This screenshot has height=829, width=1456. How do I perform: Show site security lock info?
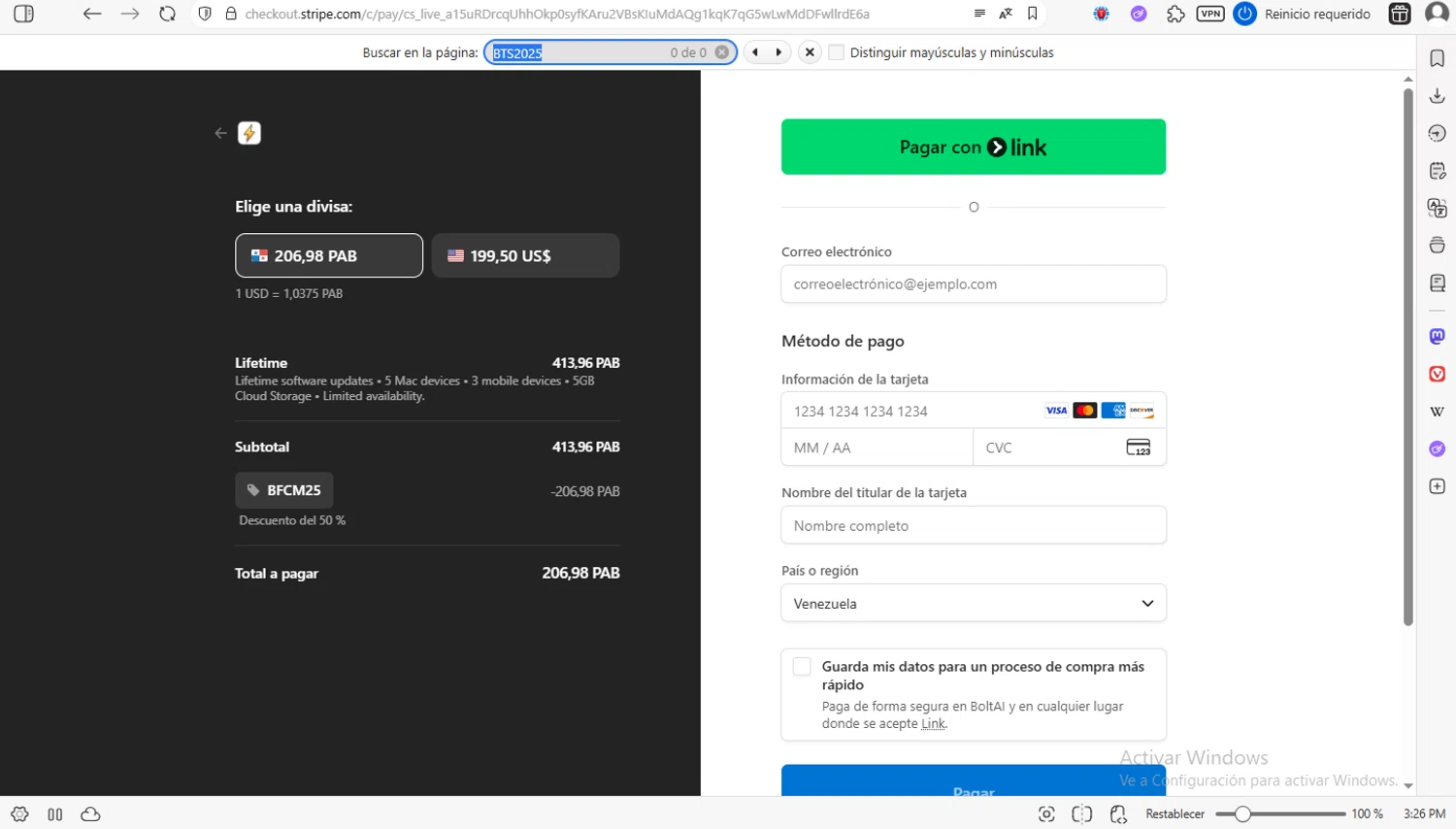pos(231,14)
